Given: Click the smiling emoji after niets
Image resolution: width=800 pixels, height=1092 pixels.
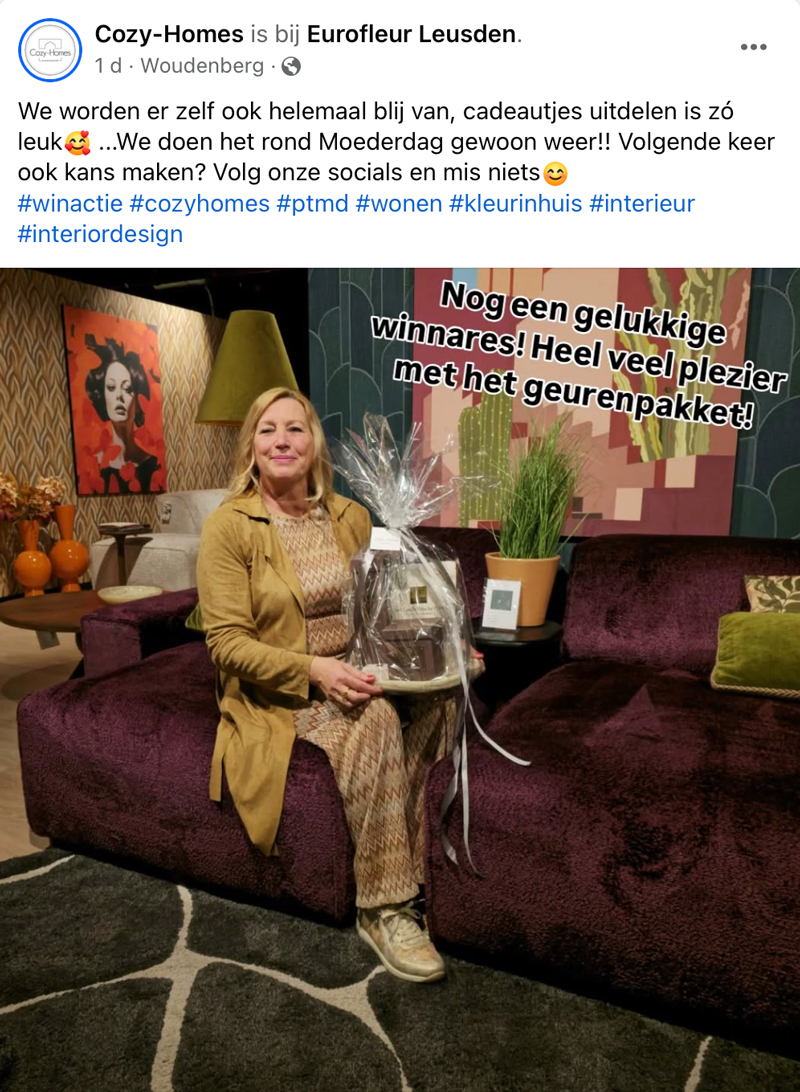Looking at the screenshot, I should click(x=555, y=173).
